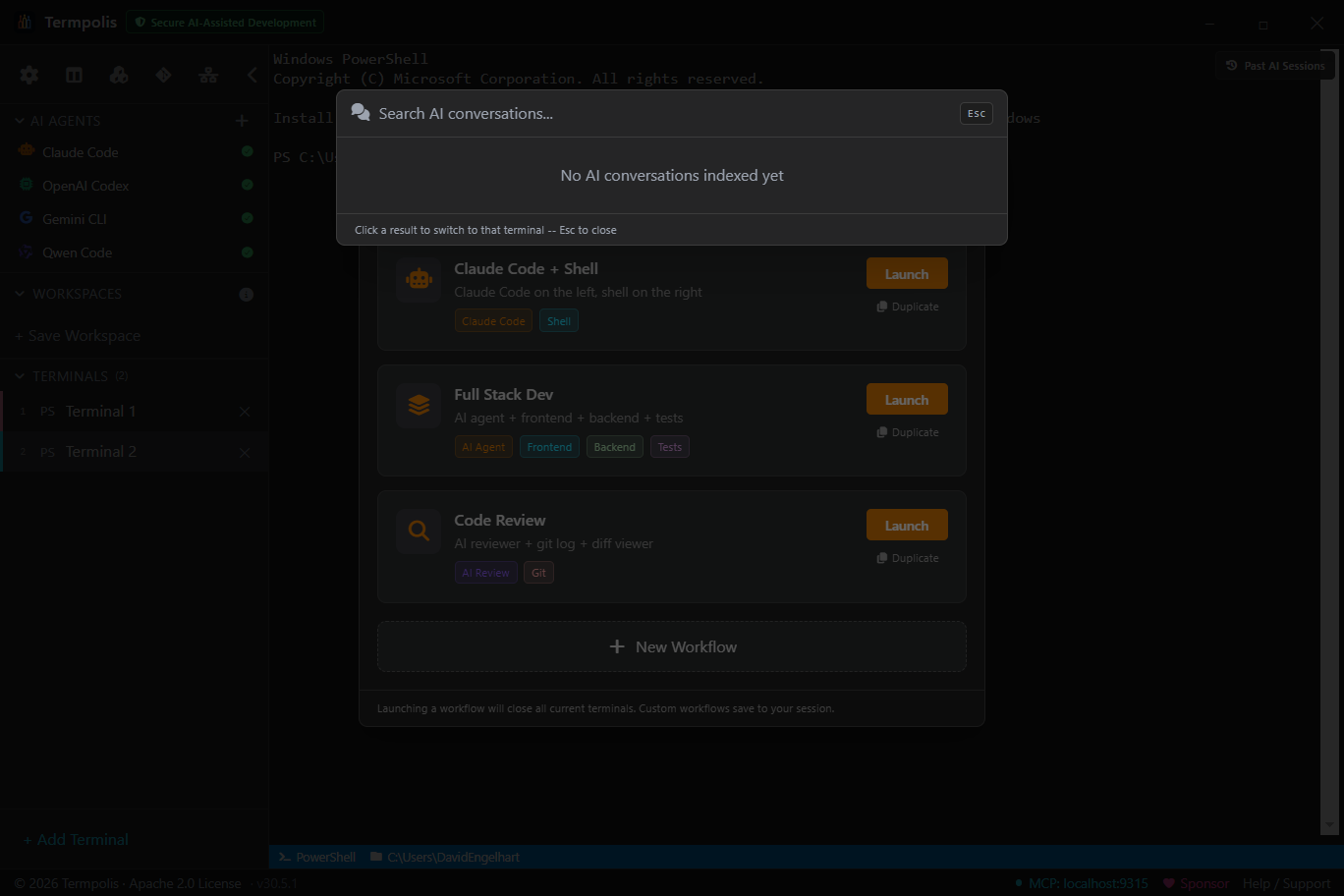Click the Frontend tag chip
This screenshot has height=896, width=1344.
[x=549, y=447]
